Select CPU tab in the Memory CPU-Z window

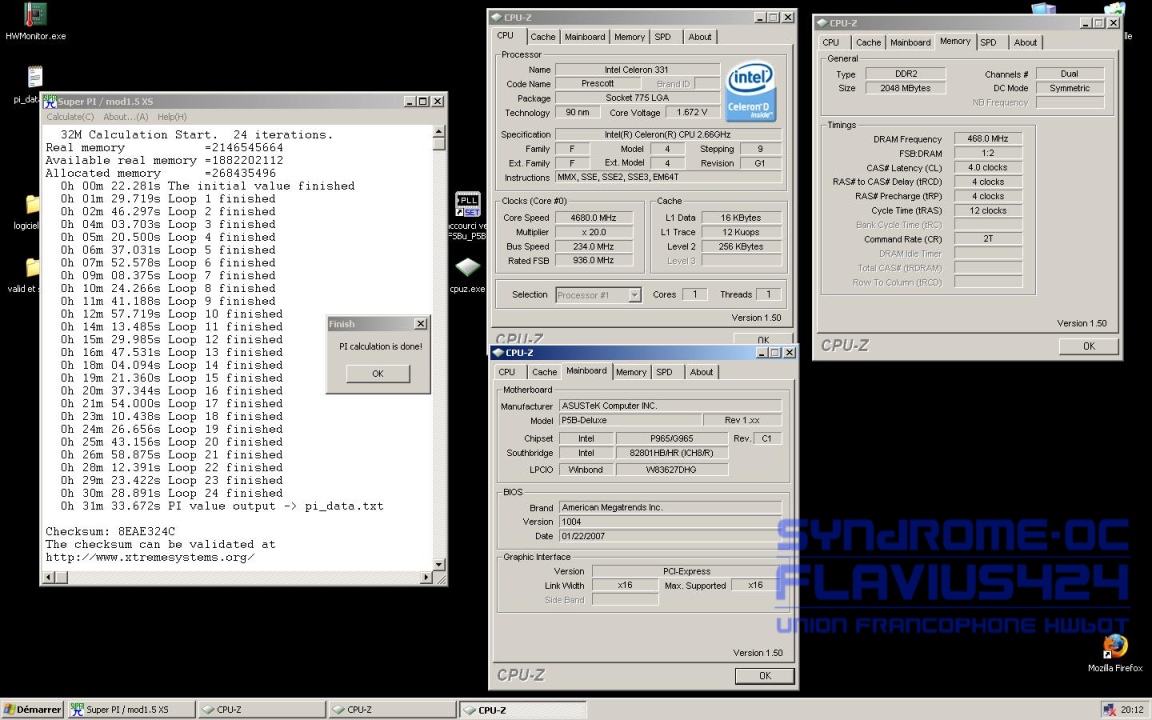831,43
